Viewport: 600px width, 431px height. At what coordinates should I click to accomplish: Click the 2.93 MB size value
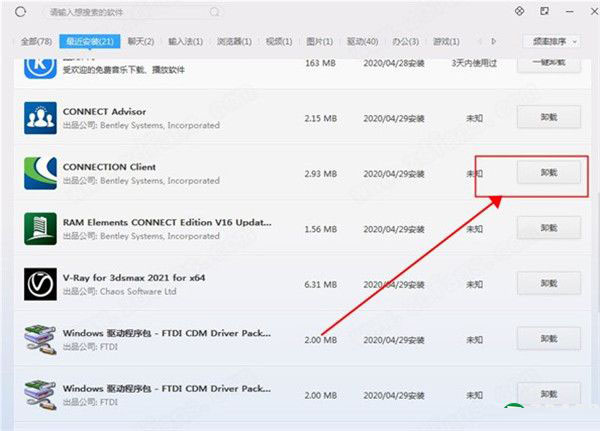[321, 174]
